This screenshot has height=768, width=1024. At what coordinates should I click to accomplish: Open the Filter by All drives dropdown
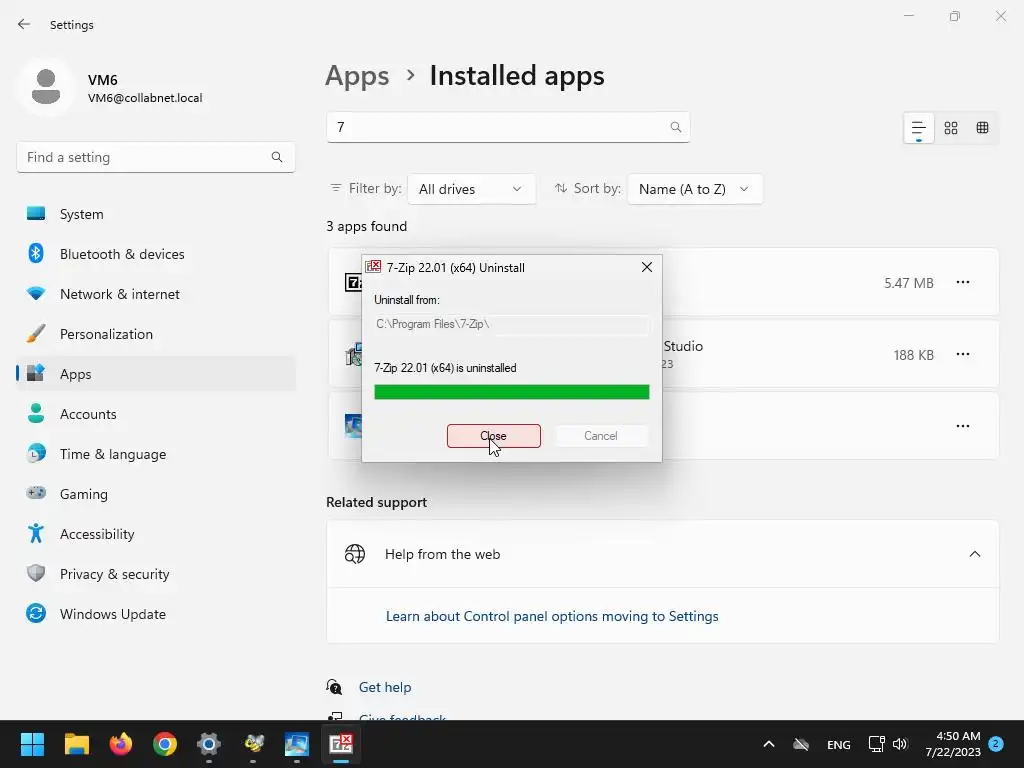click(x=471, y=189)
